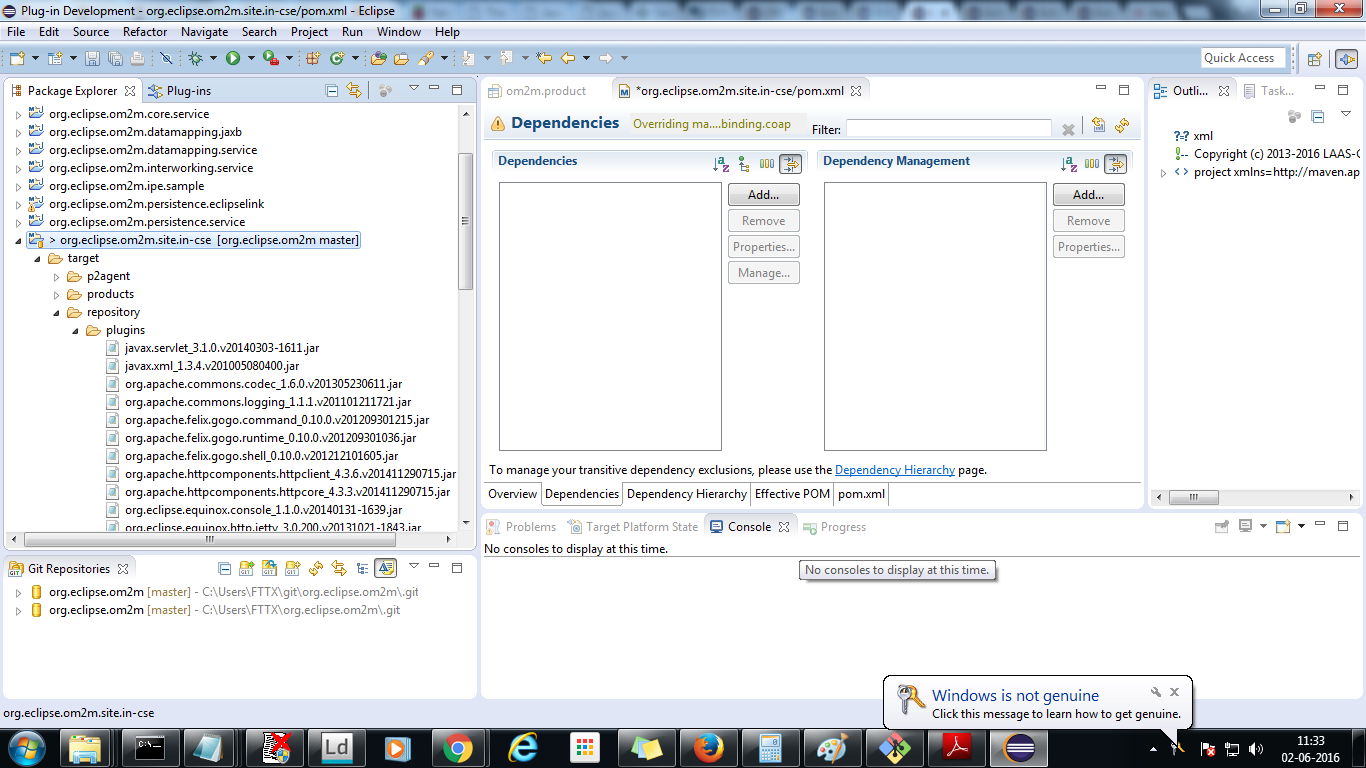
Task: Close the Console view tab
Action: pyautogui.click(x=784, y=527)
